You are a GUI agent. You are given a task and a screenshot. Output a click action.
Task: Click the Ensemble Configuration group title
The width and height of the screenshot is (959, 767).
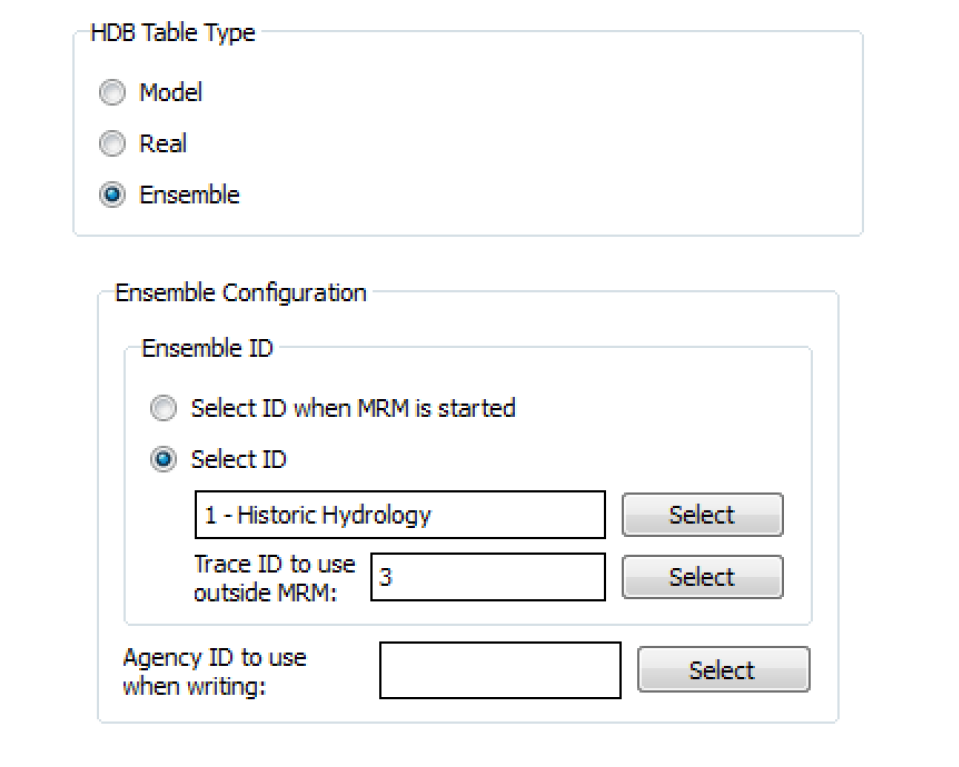(x=241, y=293)
